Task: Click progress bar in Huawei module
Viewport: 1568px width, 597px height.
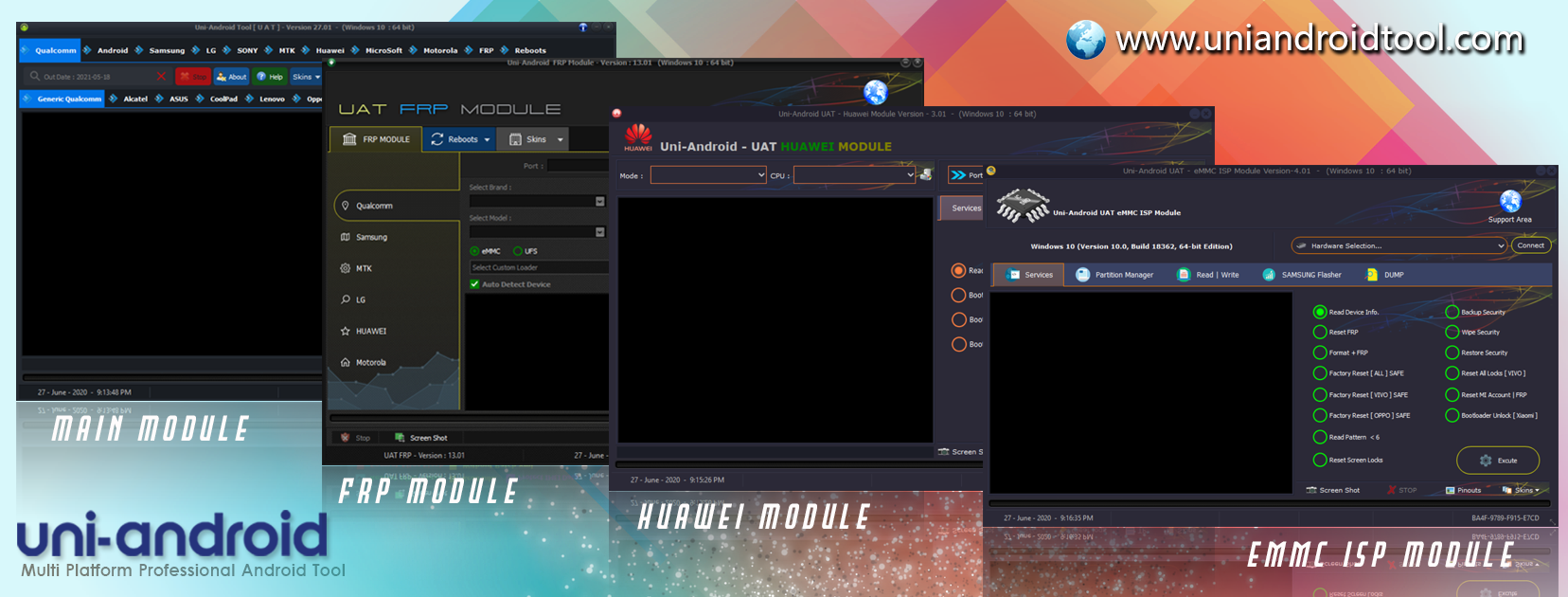Action: coord(801,464)
